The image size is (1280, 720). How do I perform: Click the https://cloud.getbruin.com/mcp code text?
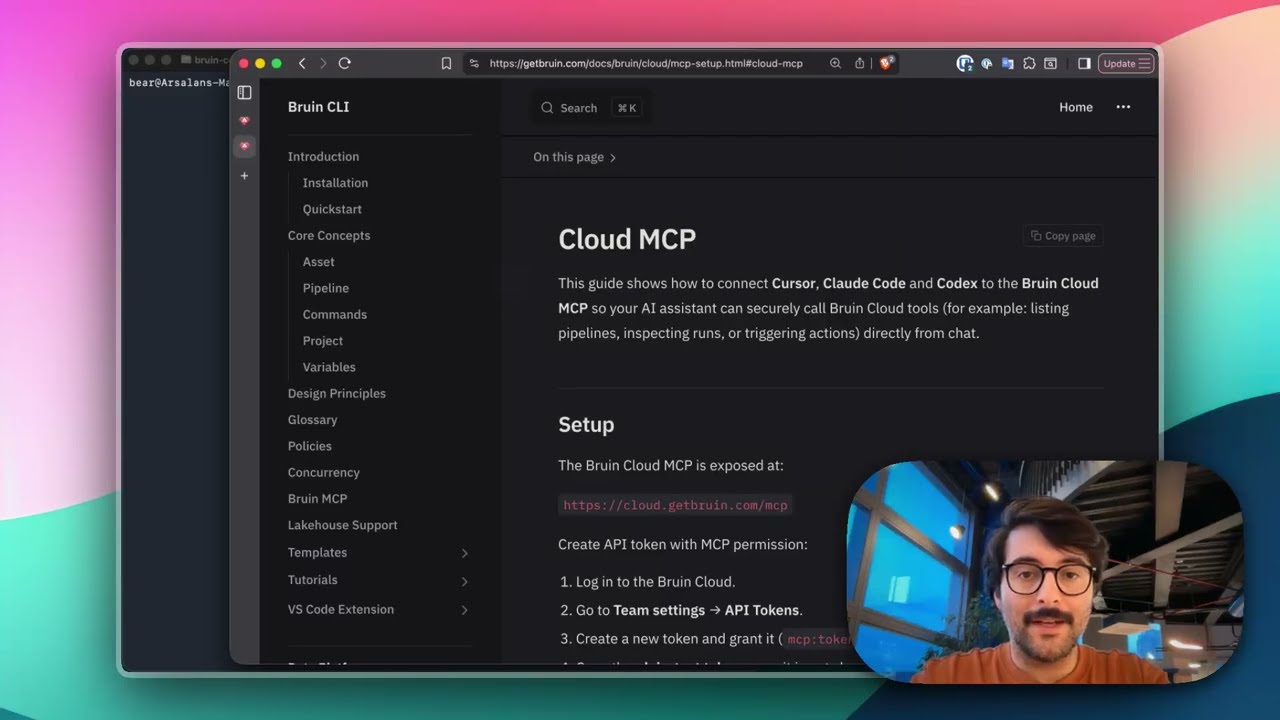675,505
